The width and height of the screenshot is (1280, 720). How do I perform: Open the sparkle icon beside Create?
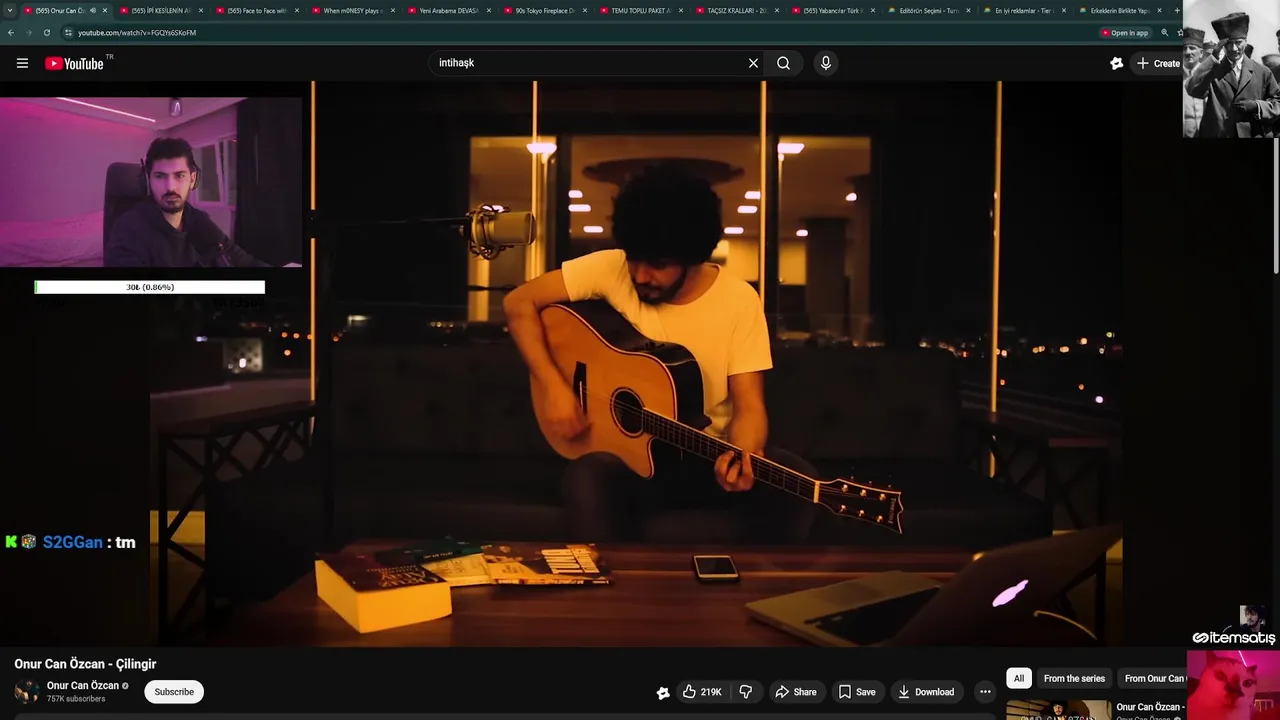click(1116, 63)
